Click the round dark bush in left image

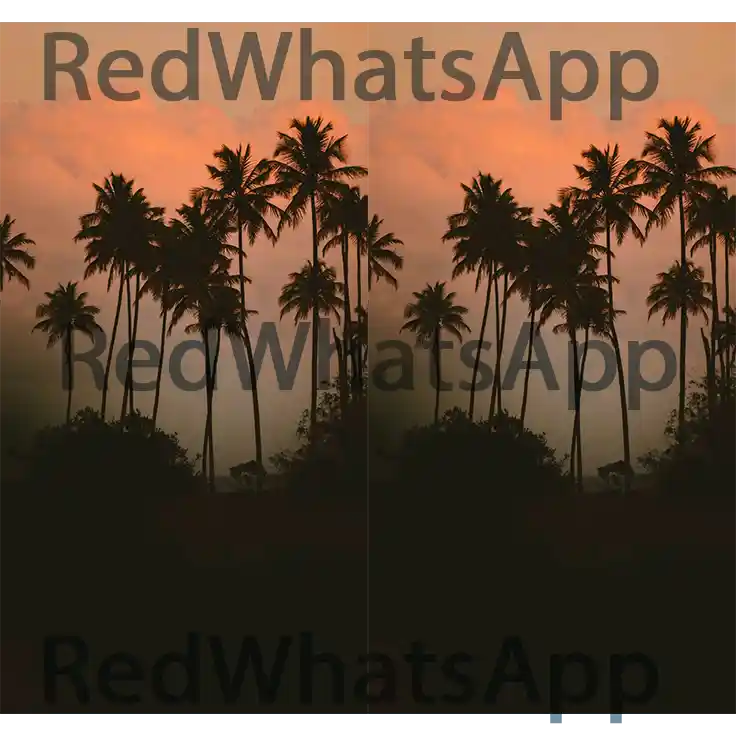point(110,445)
